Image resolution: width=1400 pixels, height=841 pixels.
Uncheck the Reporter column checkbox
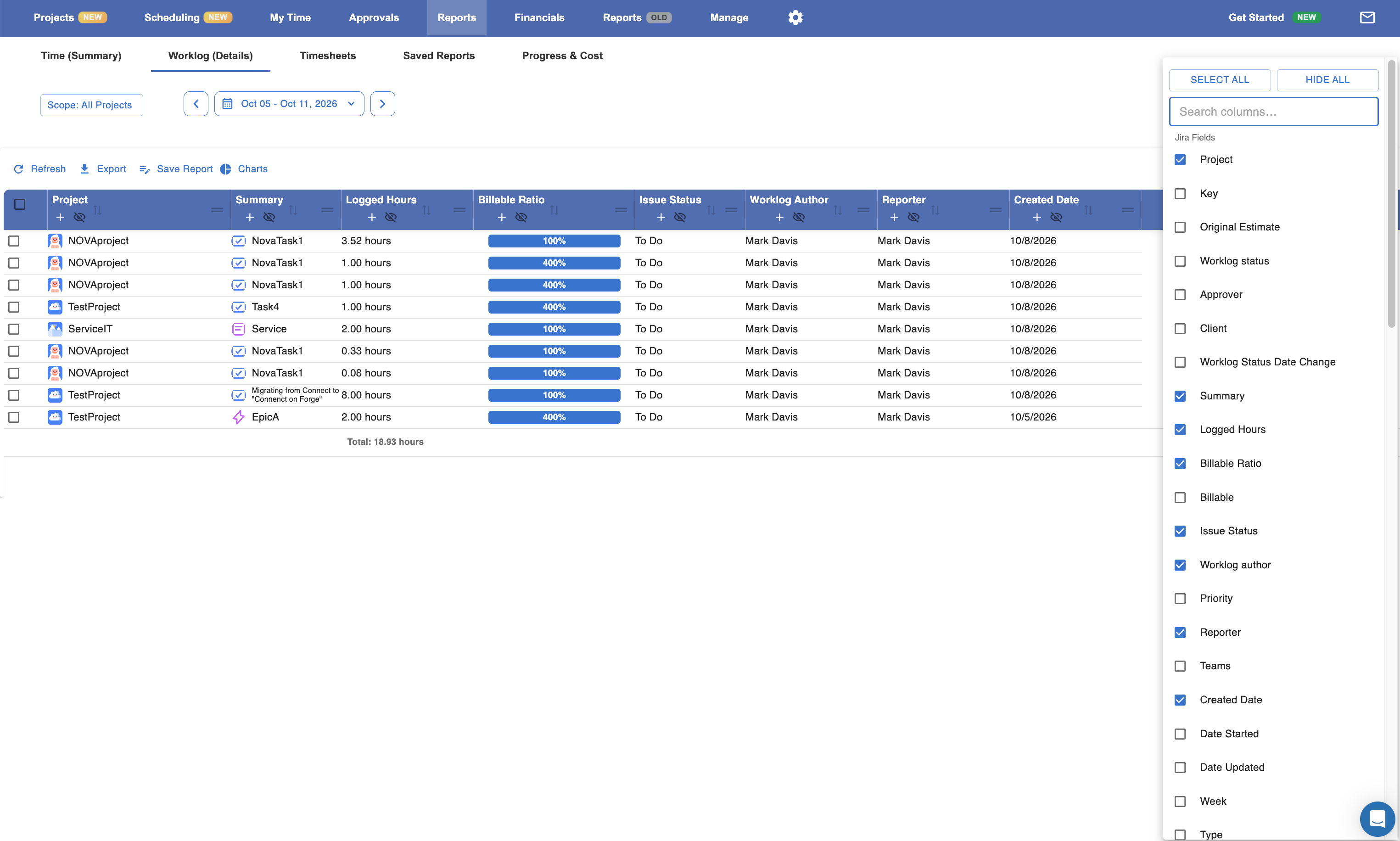pos(1180,633)
